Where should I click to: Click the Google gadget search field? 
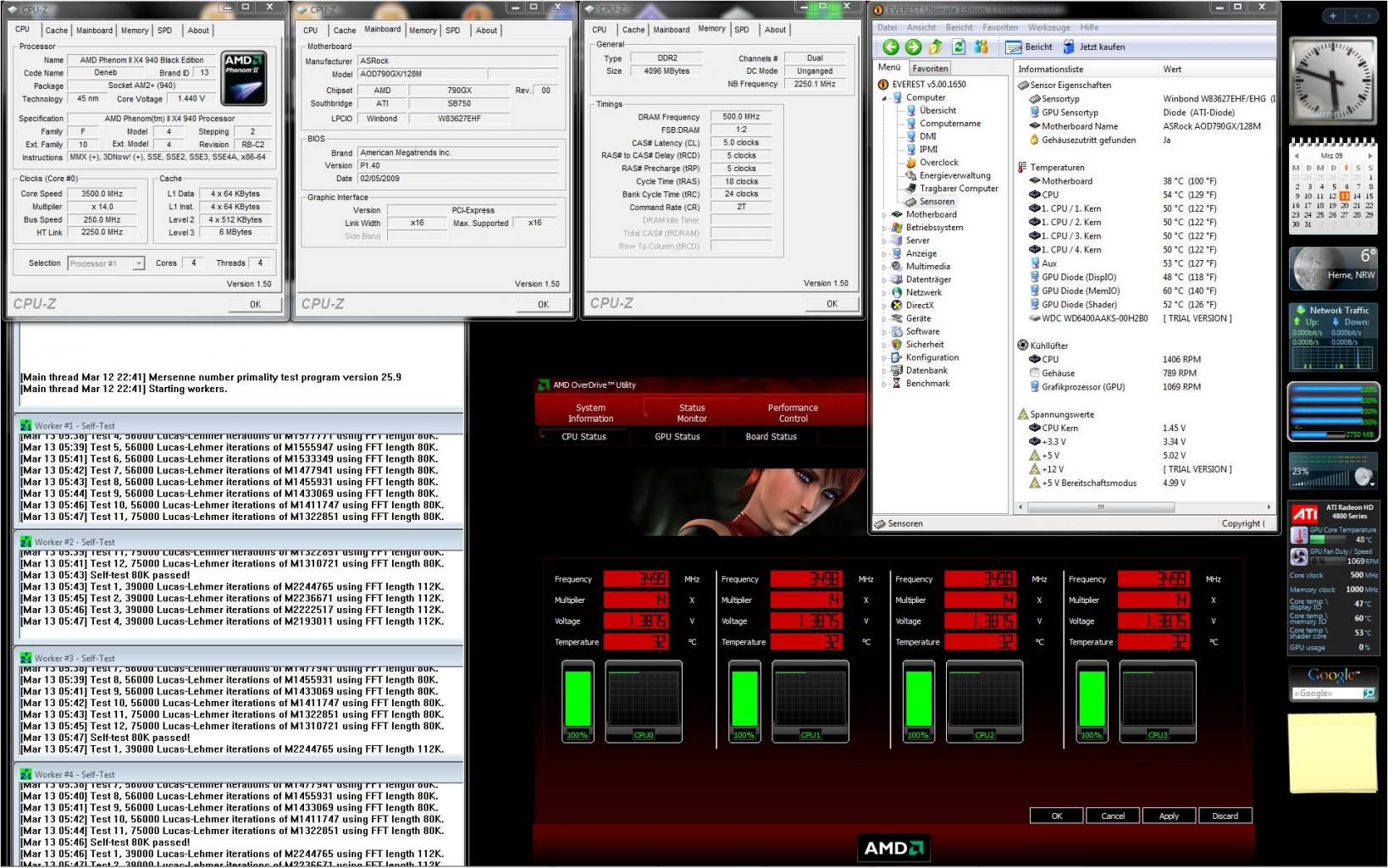point(1326,694)
